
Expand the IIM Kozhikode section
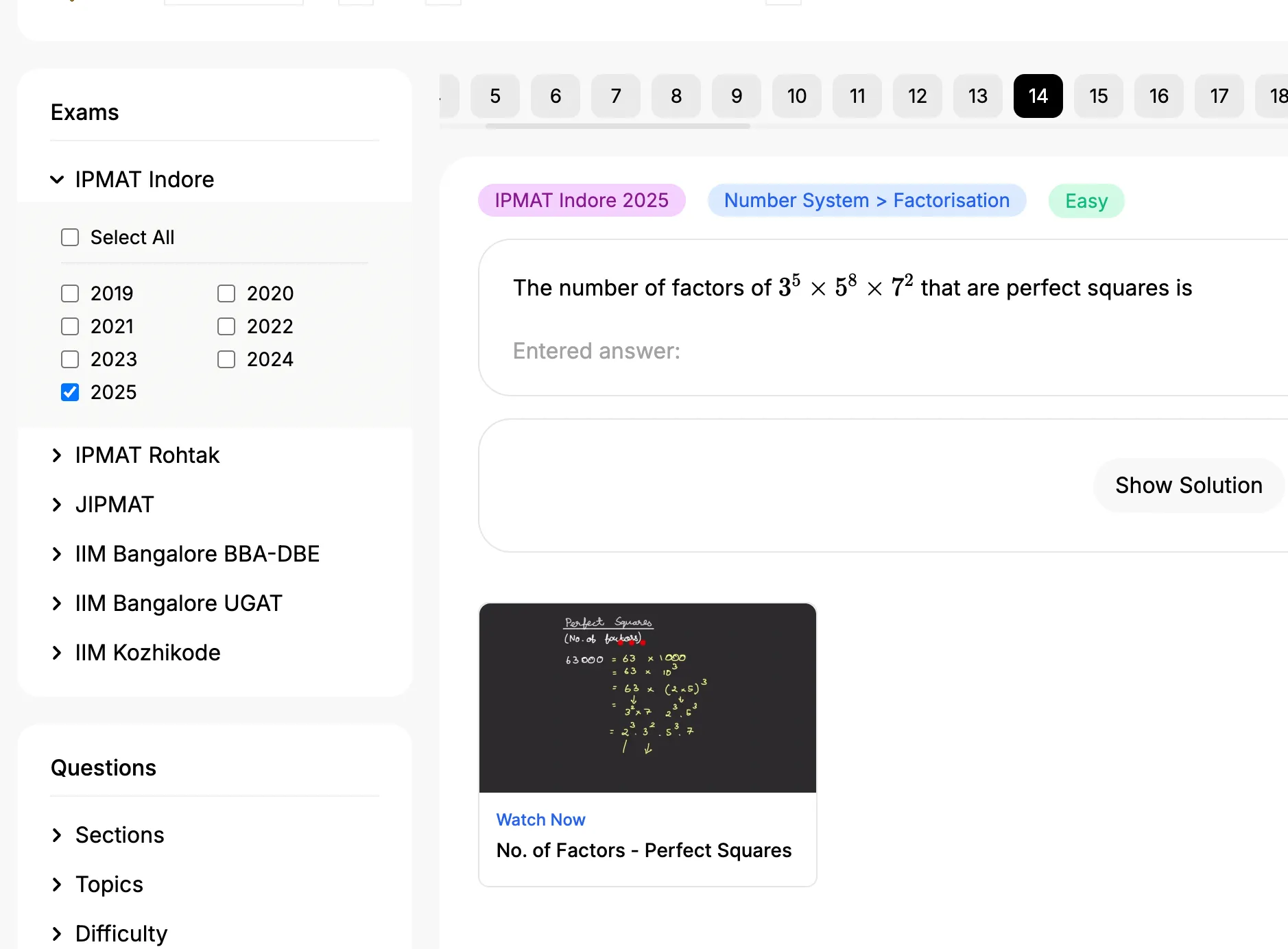[136, 653]
